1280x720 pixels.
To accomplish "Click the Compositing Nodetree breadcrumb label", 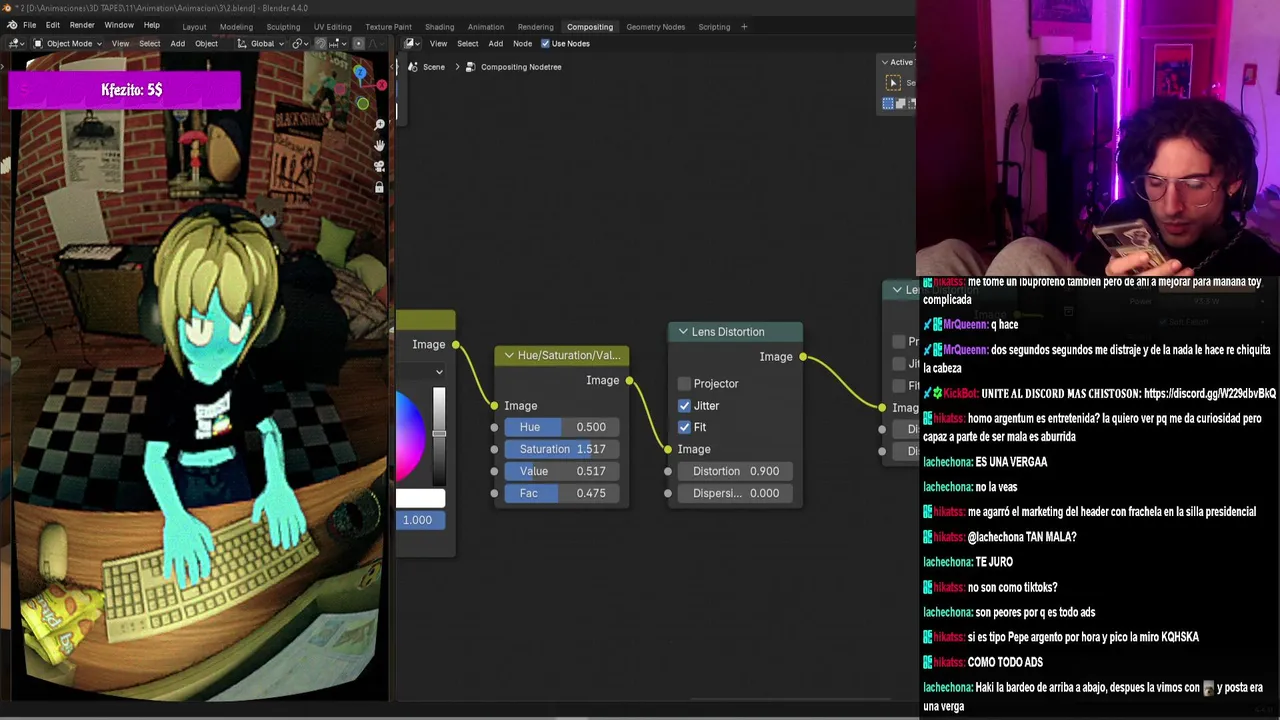I will (521, 67).
